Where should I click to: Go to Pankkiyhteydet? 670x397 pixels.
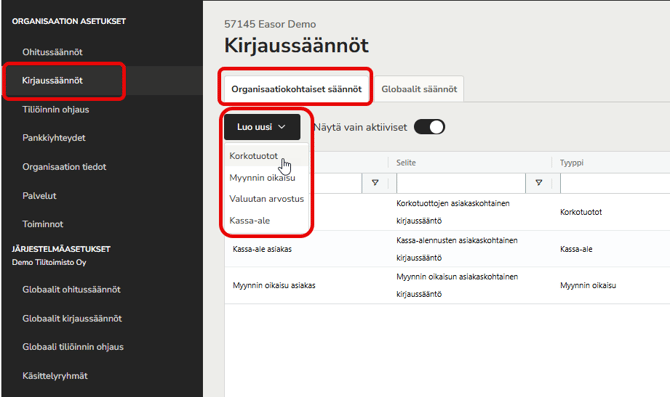coord(54,138)
